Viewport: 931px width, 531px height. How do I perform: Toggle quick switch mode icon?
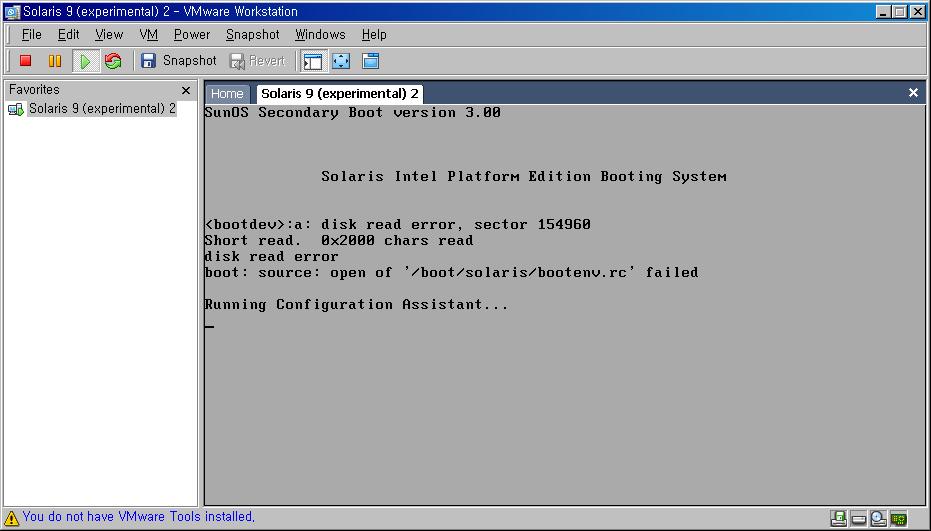pos(370,61)
